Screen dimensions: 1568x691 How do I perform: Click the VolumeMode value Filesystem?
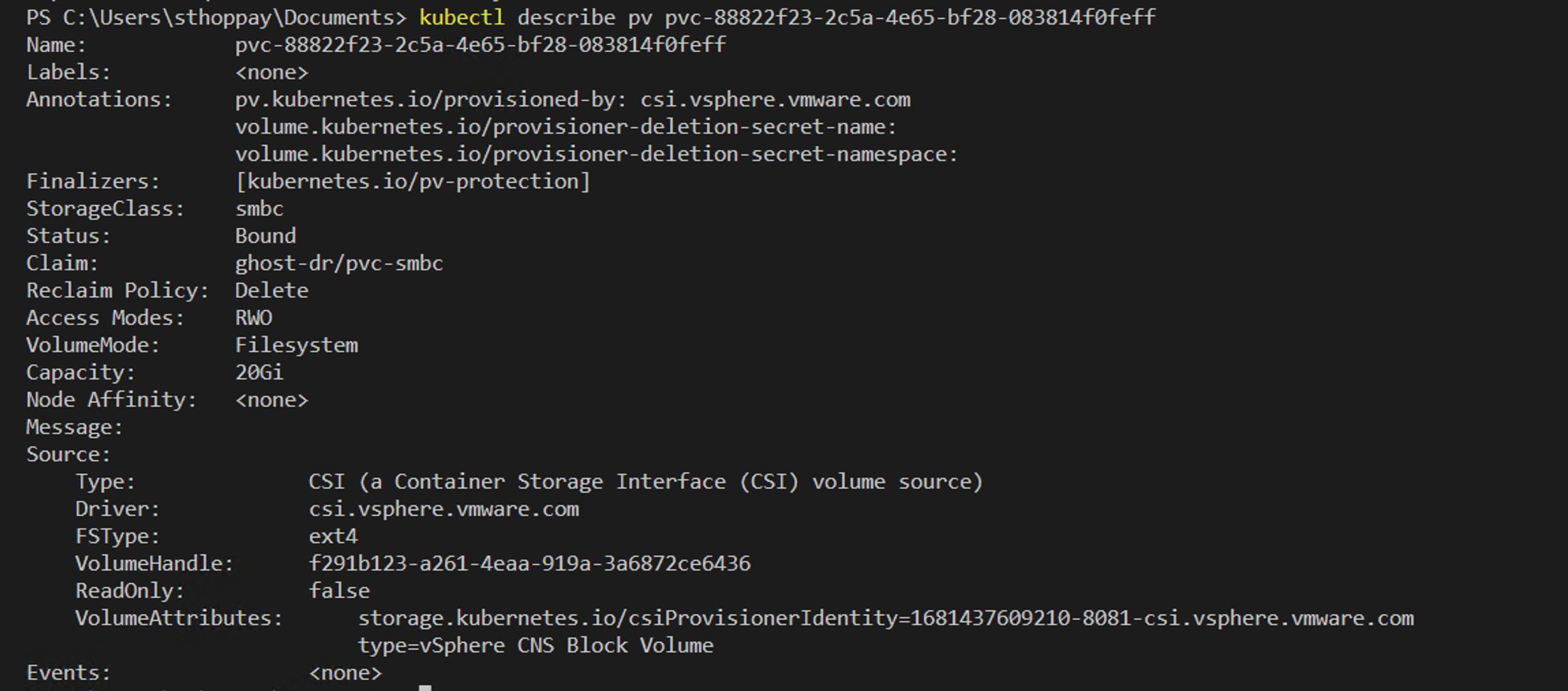296,345
